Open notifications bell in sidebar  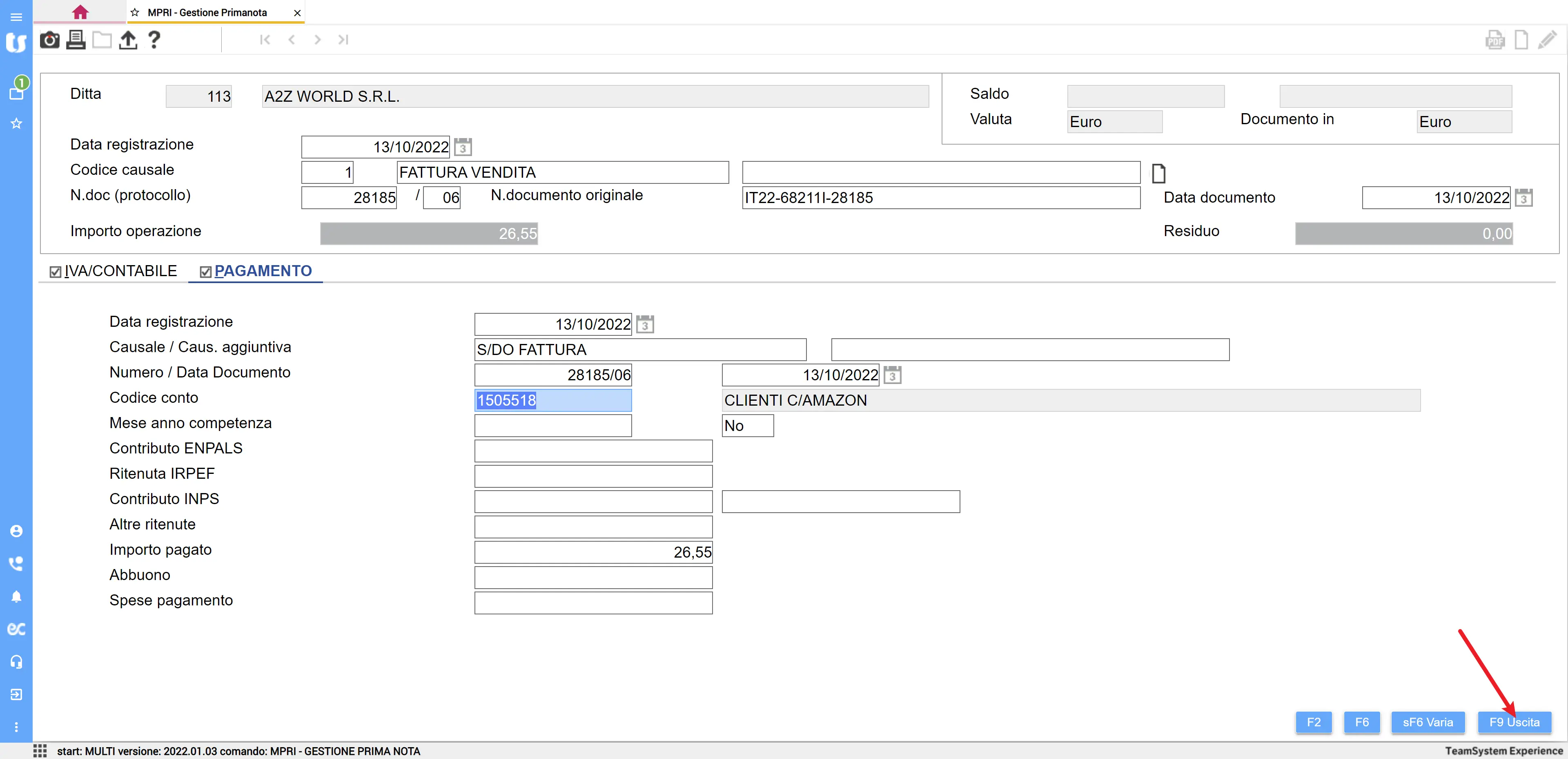[x=16, y=596]
